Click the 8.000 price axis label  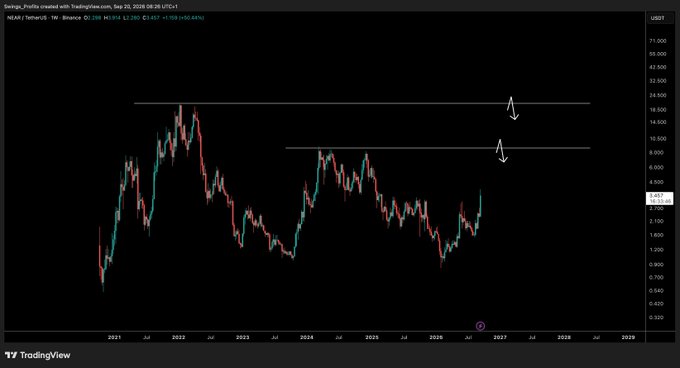(x=657, y=153)
